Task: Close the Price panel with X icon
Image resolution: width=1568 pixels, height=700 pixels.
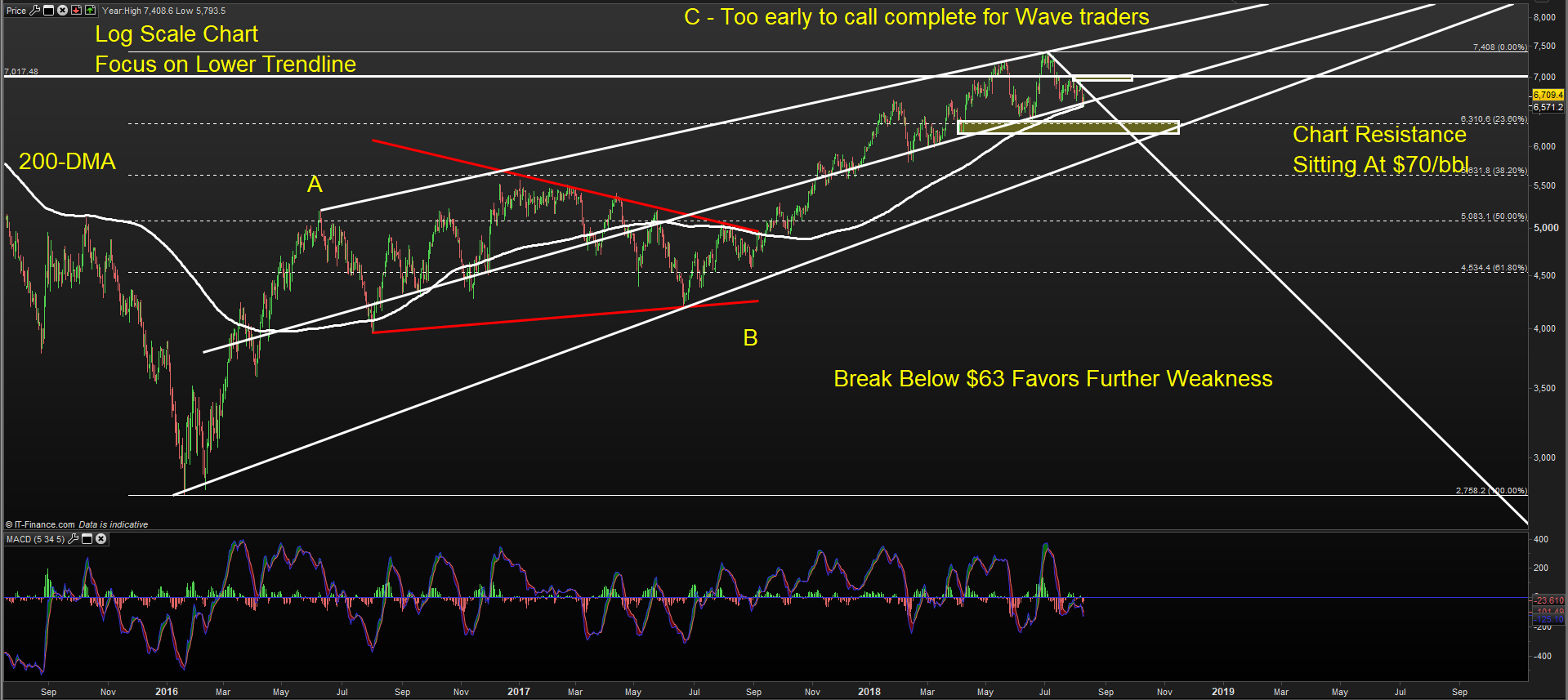Action: coord(62,11)
